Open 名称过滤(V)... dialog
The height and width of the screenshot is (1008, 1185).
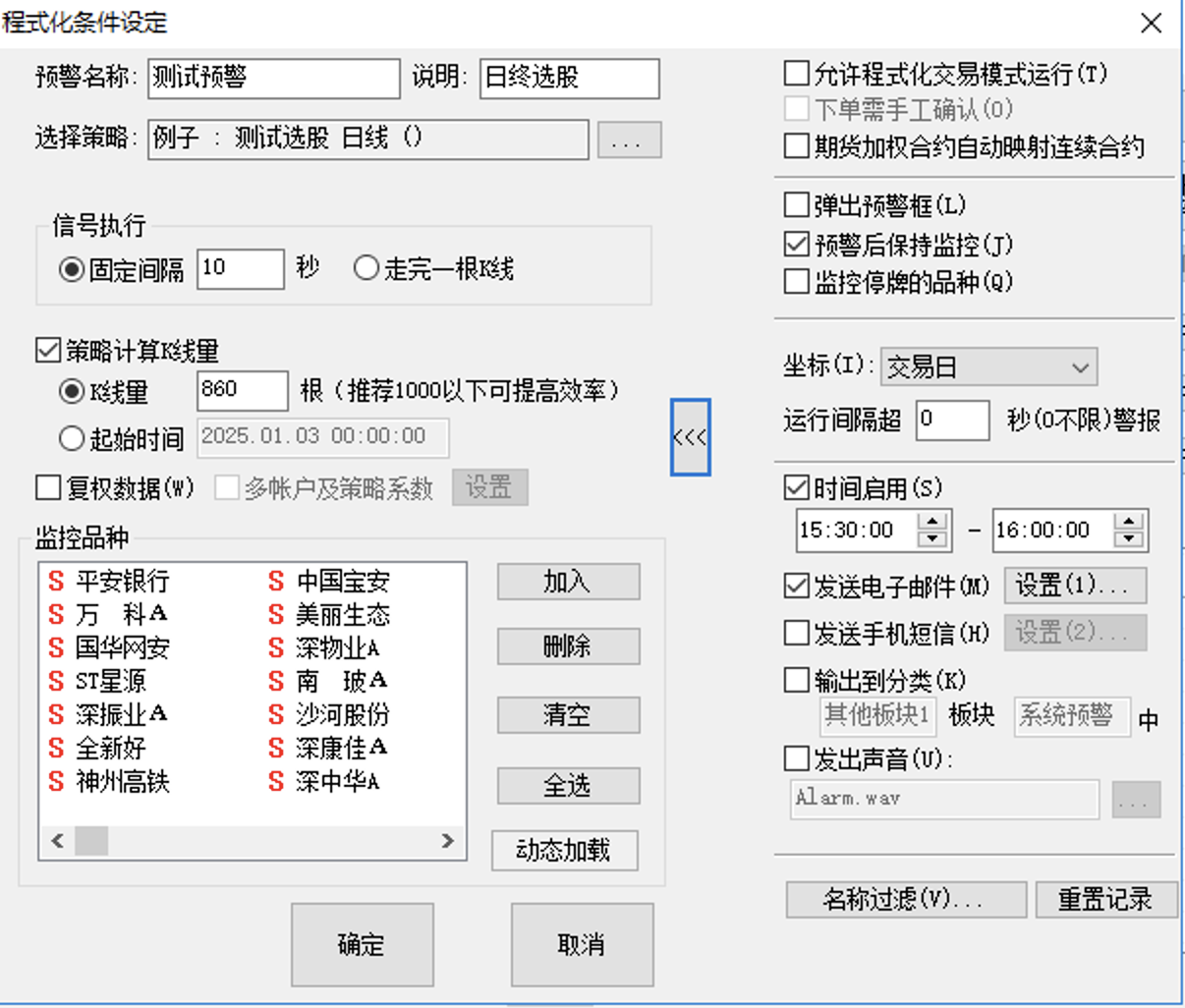coord(906,899)
